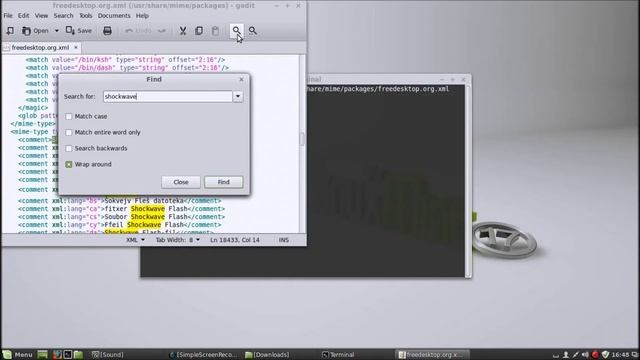Viewport: 640px width, 360px height.
Task: Close the freedesktop.org.xml tab
Action: tap(76, 48)
